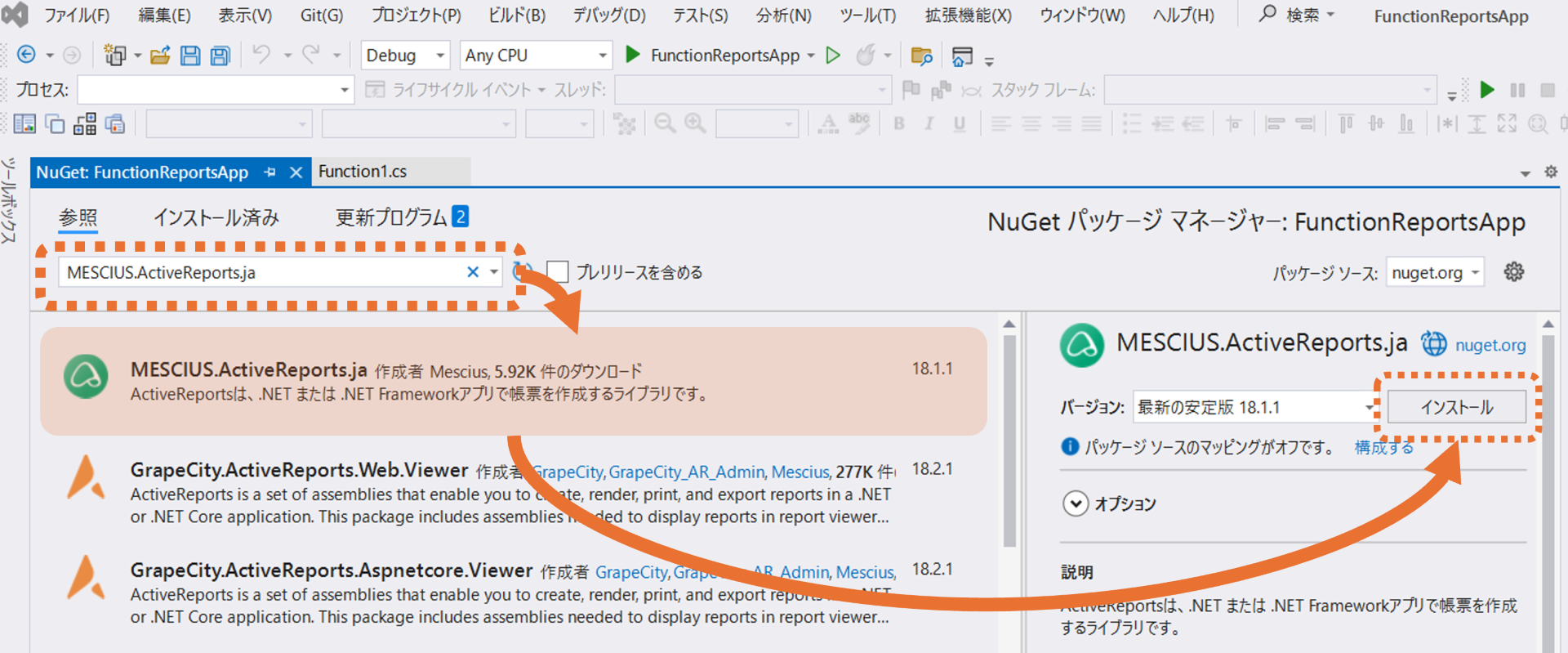Click the report layout icon at the start of the third toolbar row
Screen dimensions: 1568x653
(x=24, y=123)
